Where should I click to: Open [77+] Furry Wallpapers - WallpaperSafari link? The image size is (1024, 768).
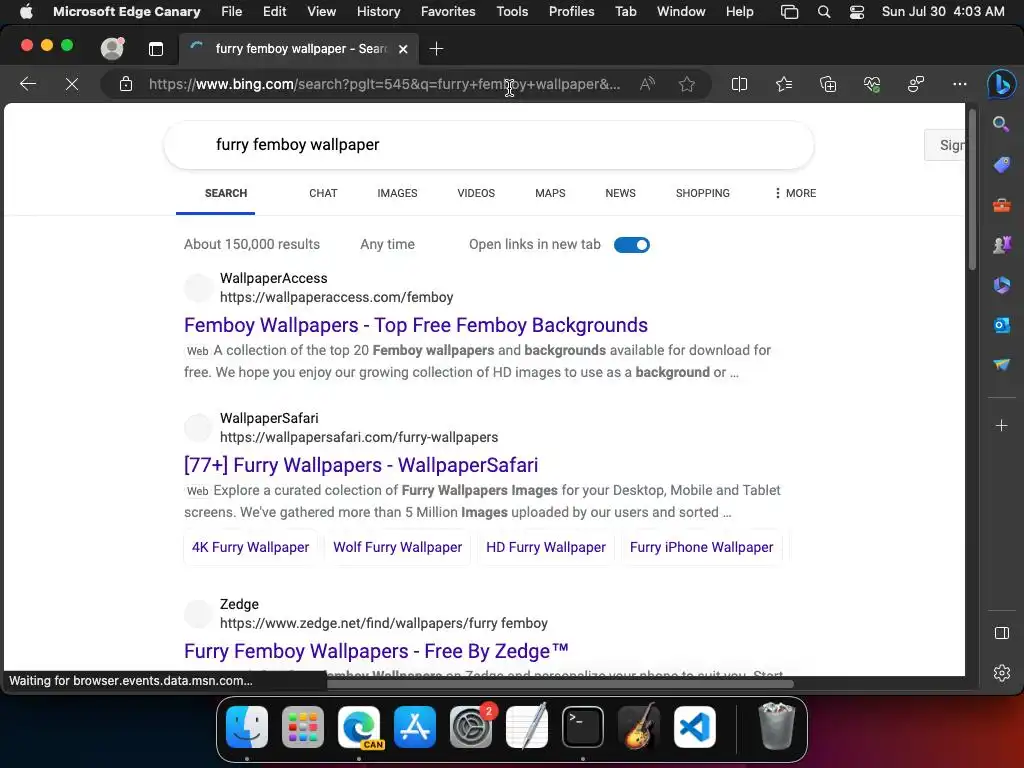(x=361, y=465)
